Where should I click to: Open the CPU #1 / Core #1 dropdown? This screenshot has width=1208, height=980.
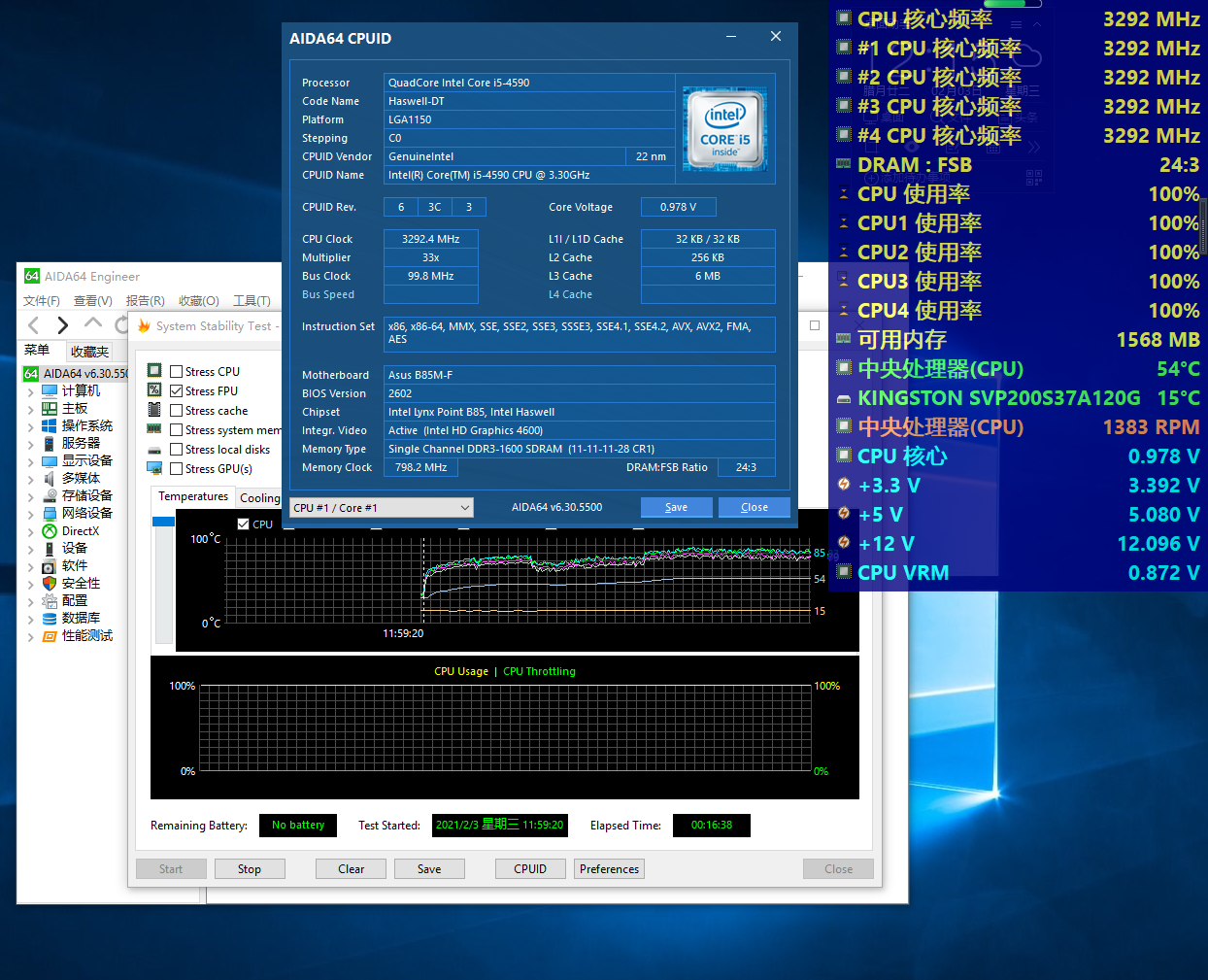click(382, 508)
